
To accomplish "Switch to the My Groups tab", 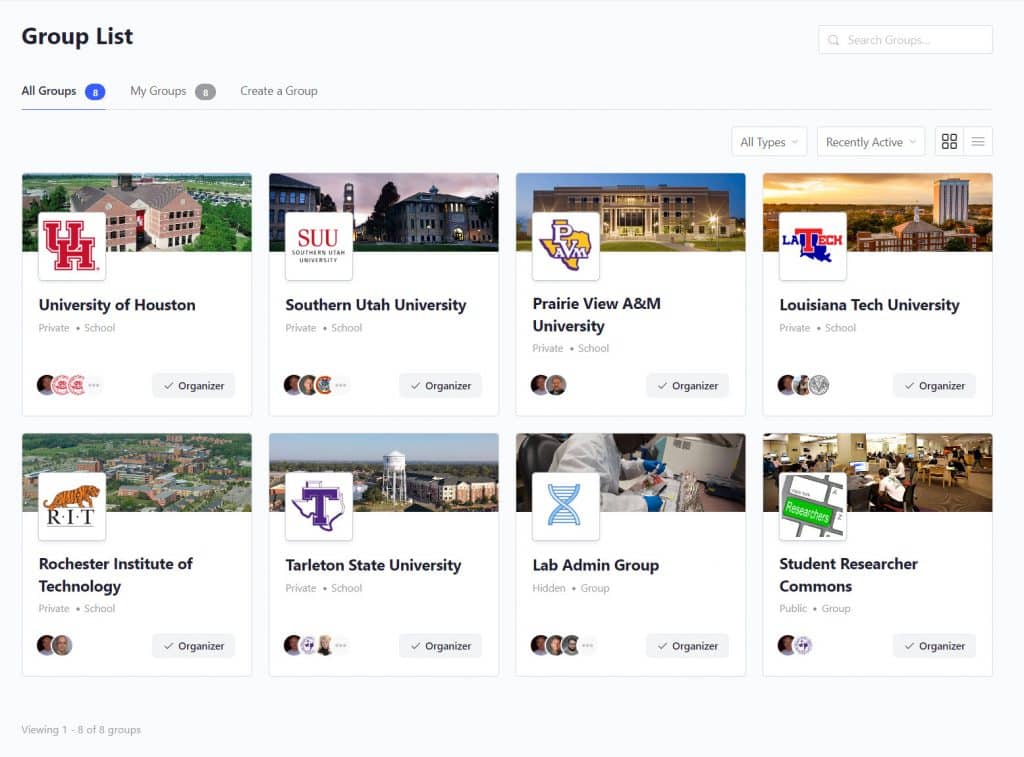I will [x=172, y=91].
